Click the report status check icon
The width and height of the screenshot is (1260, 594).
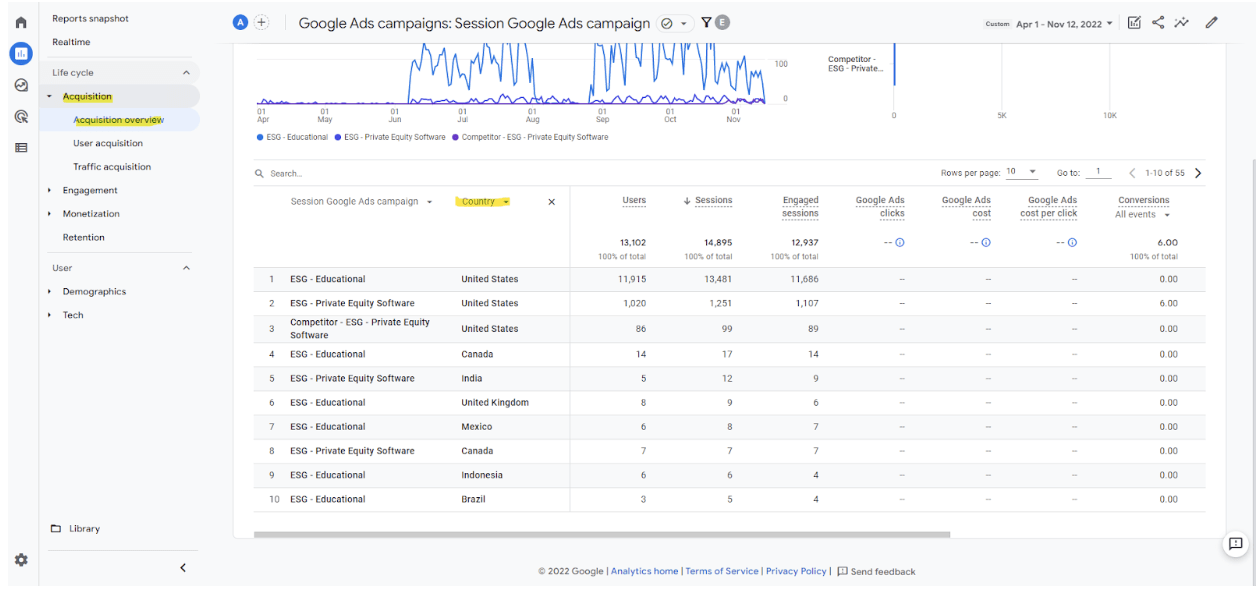[x=667, y=23]
